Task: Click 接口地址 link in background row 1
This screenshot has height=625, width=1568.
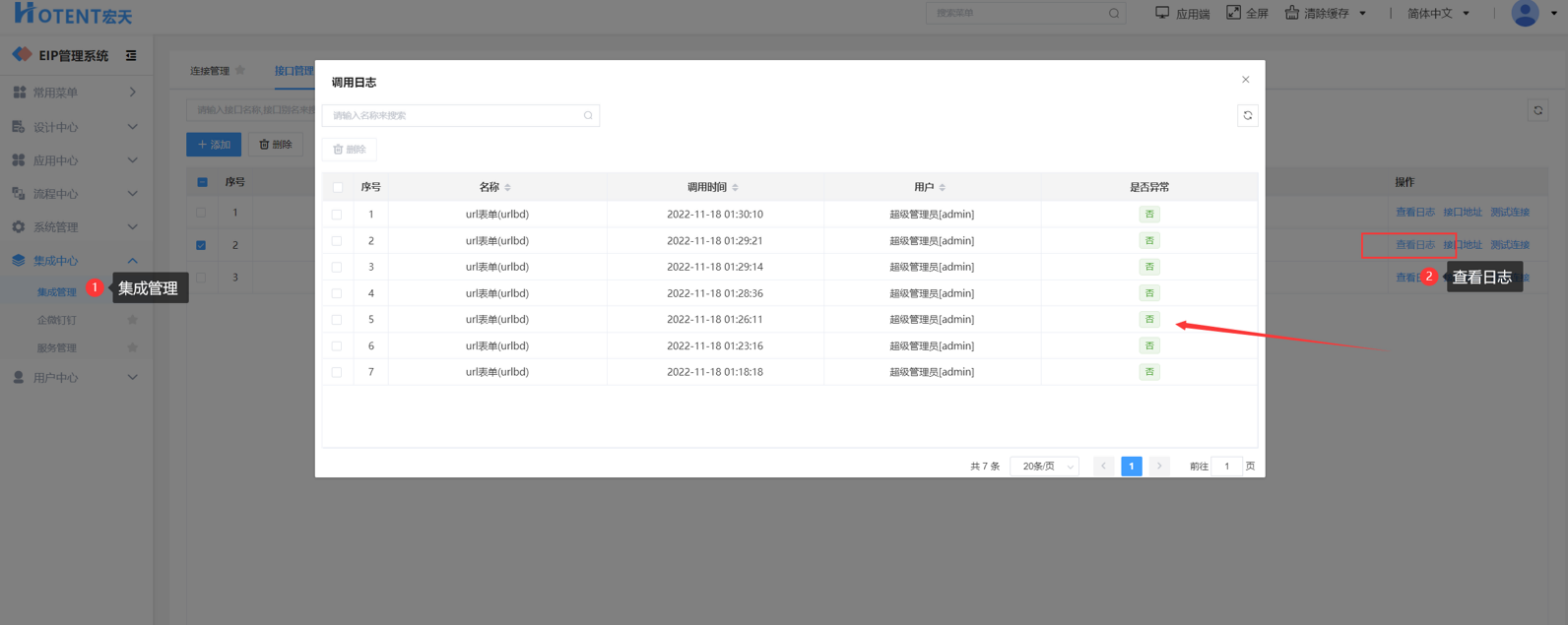Action: pos(1462,213)
